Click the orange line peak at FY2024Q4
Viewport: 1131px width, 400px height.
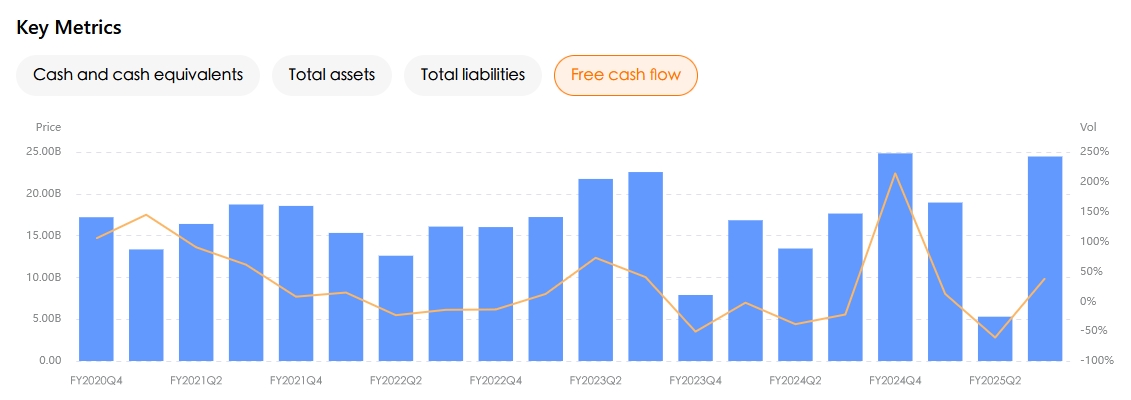[x=895, y=174]
